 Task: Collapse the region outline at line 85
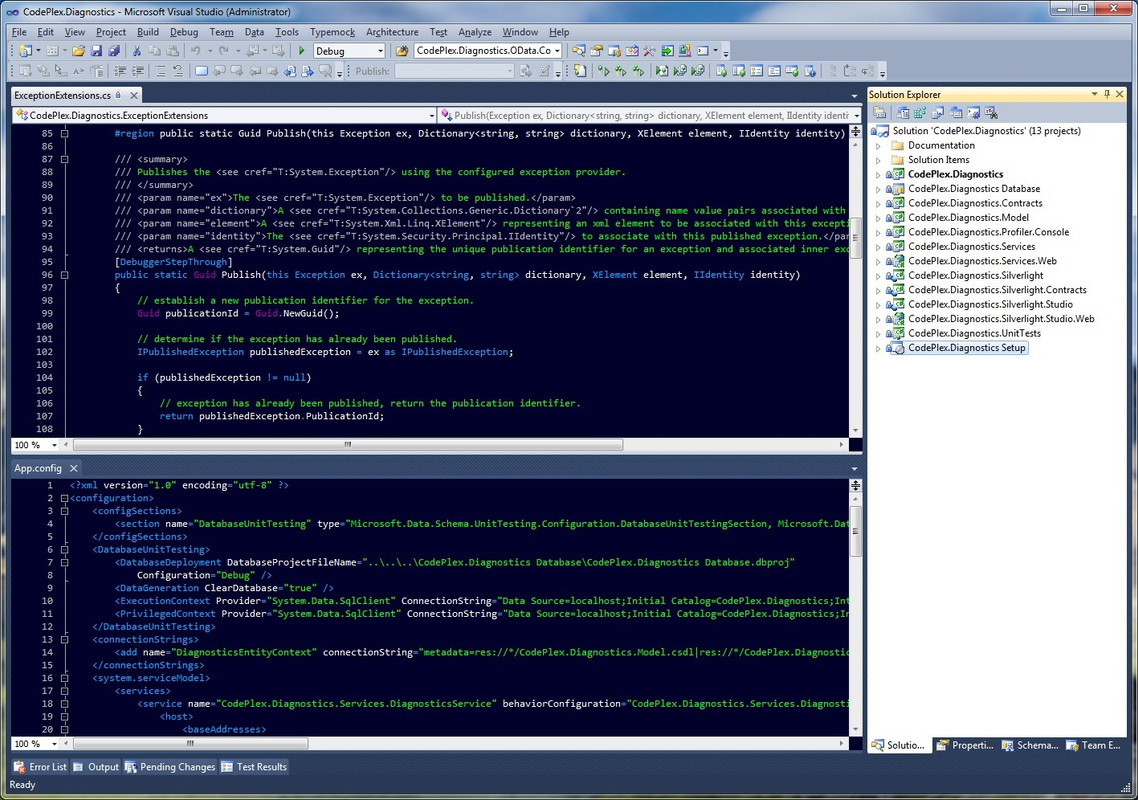pos(65,134)
